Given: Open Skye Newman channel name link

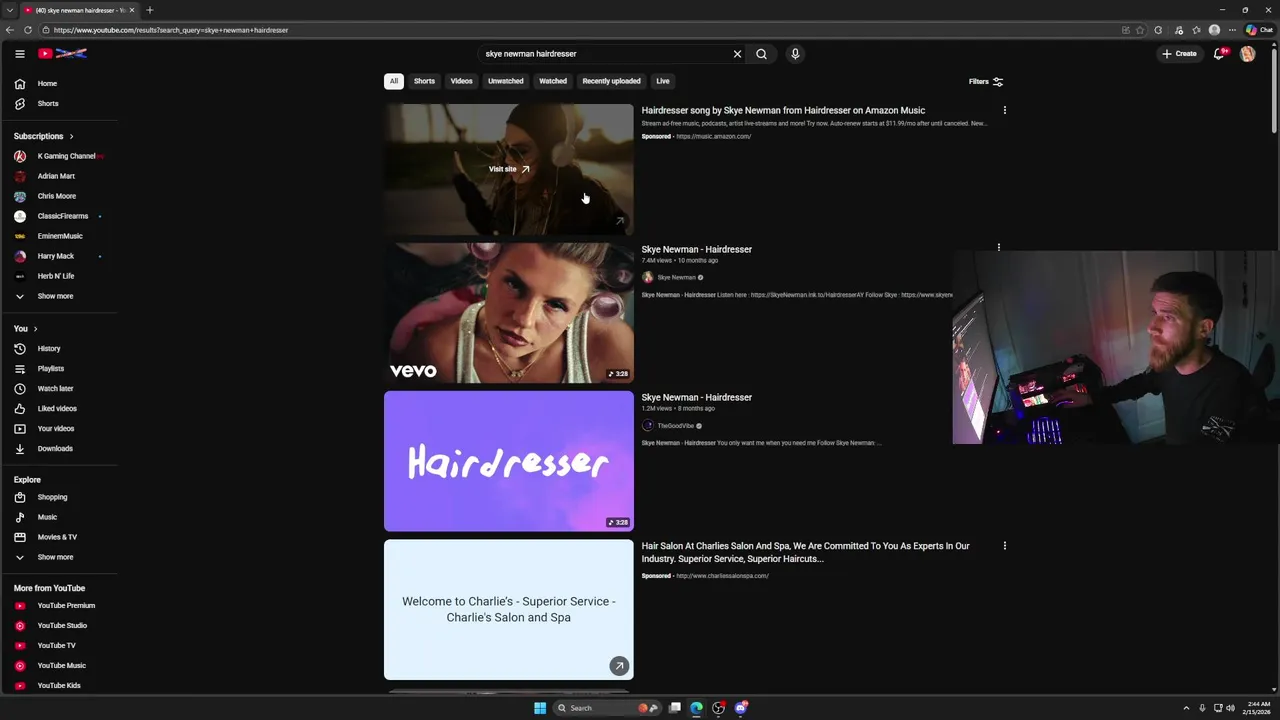Looking at the screenshot, I should (x=677, y=277).
